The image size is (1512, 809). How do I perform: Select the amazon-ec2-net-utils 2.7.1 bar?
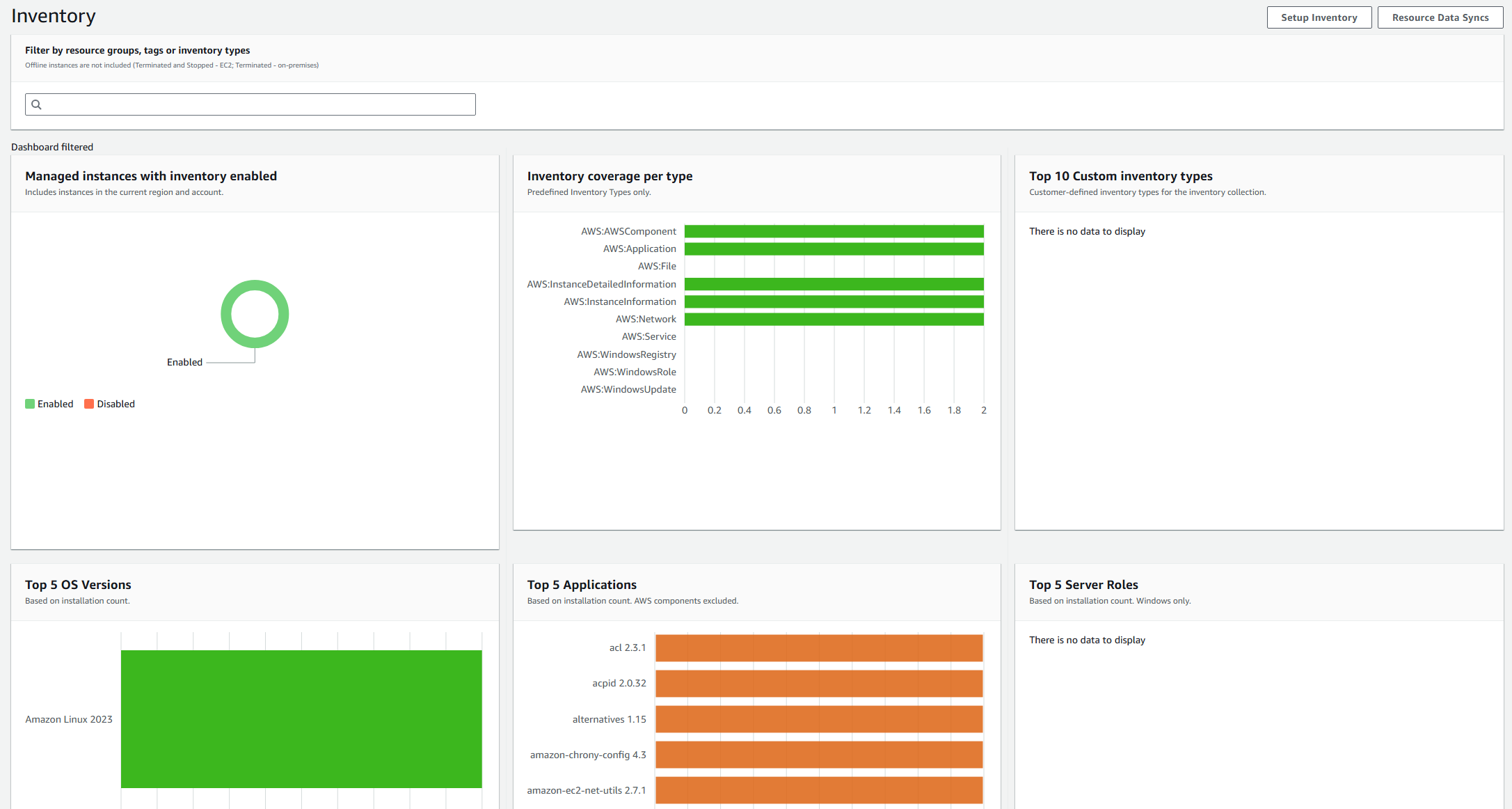819,790
